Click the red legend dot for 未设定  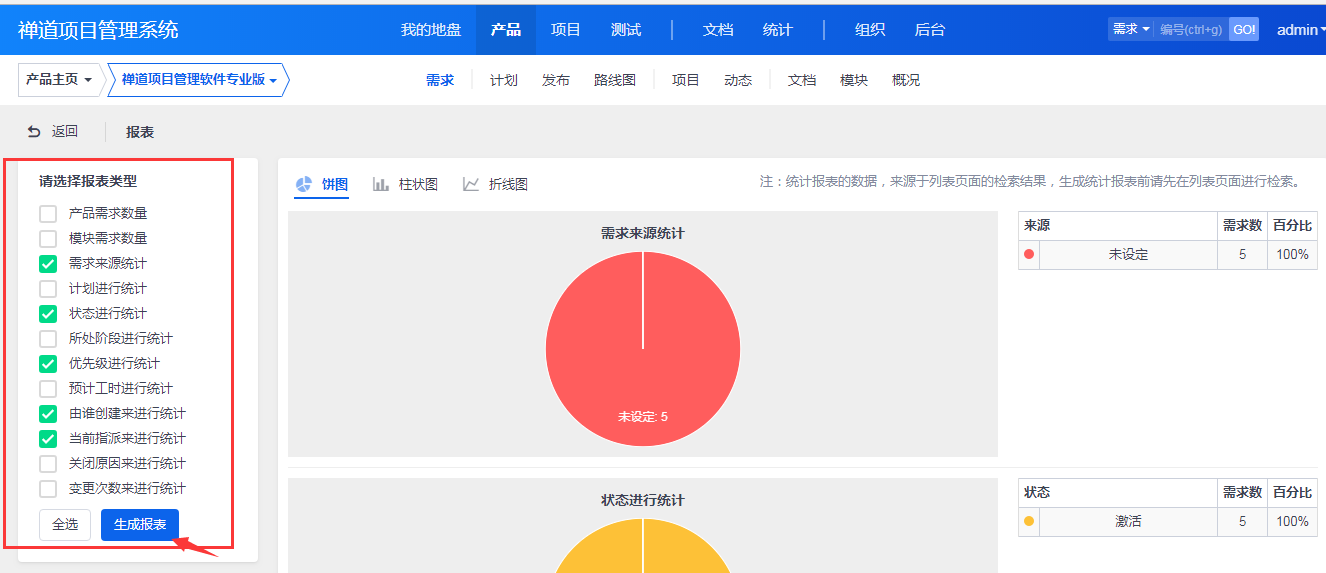pos(1028,254)
